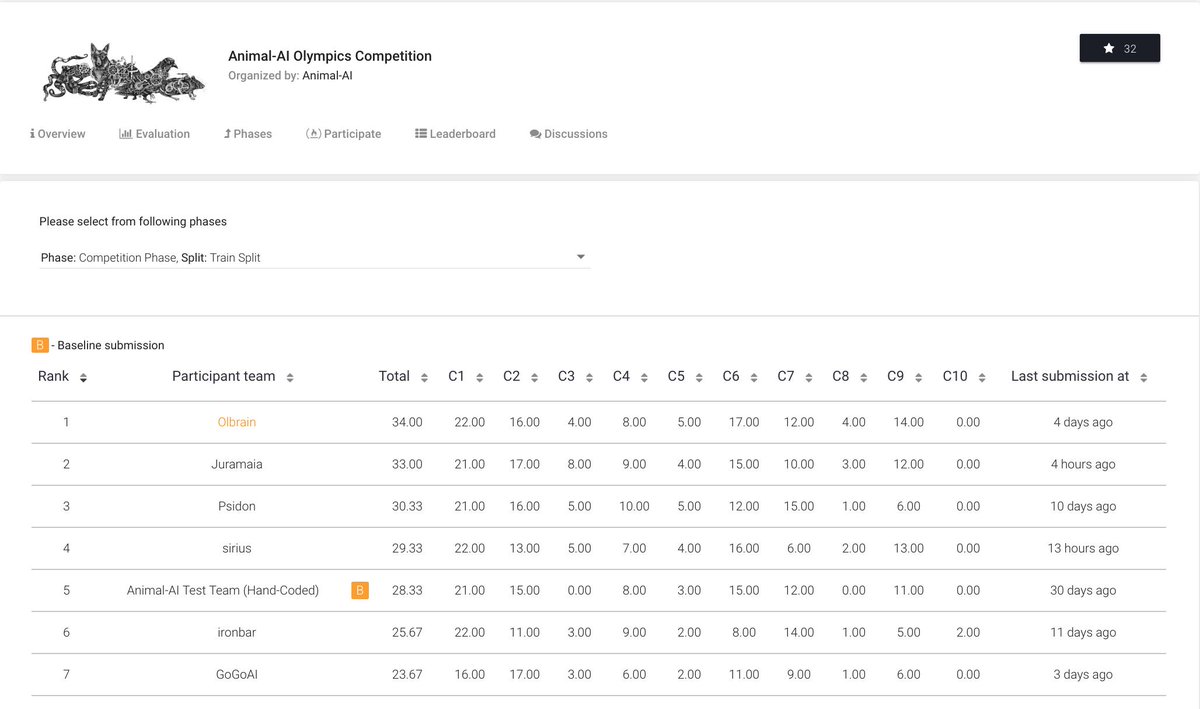
Task: Open the Olbrain team link
Action: click(237, 423)
